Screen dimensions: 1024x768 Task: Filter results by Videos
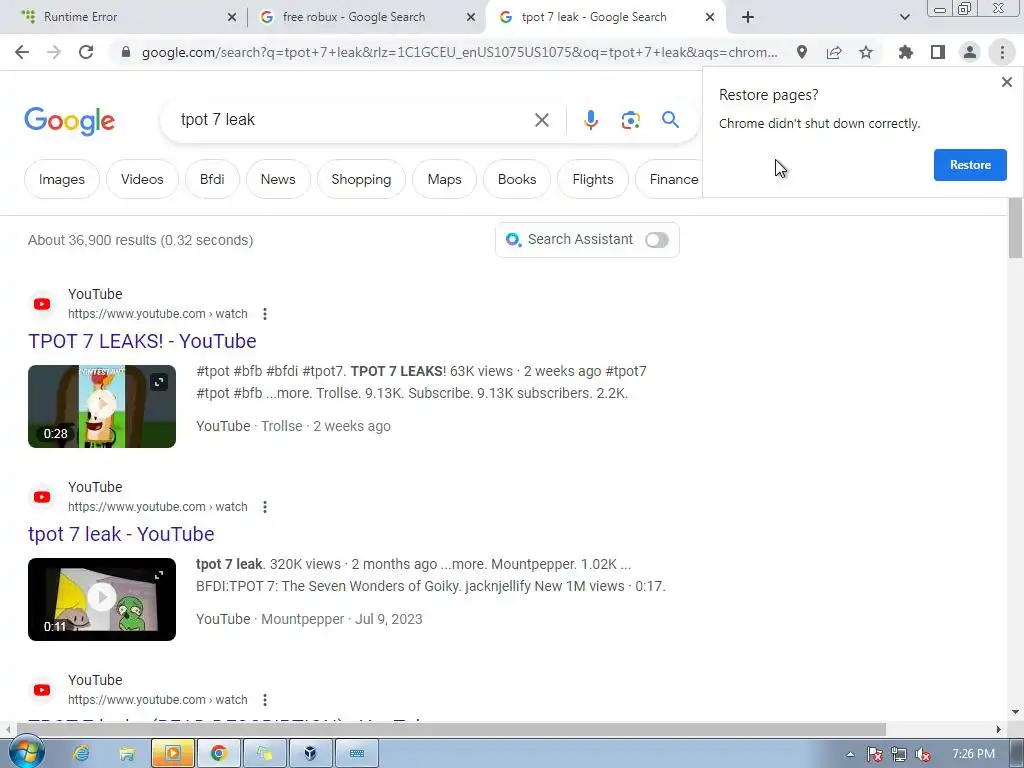click(142, 179)
